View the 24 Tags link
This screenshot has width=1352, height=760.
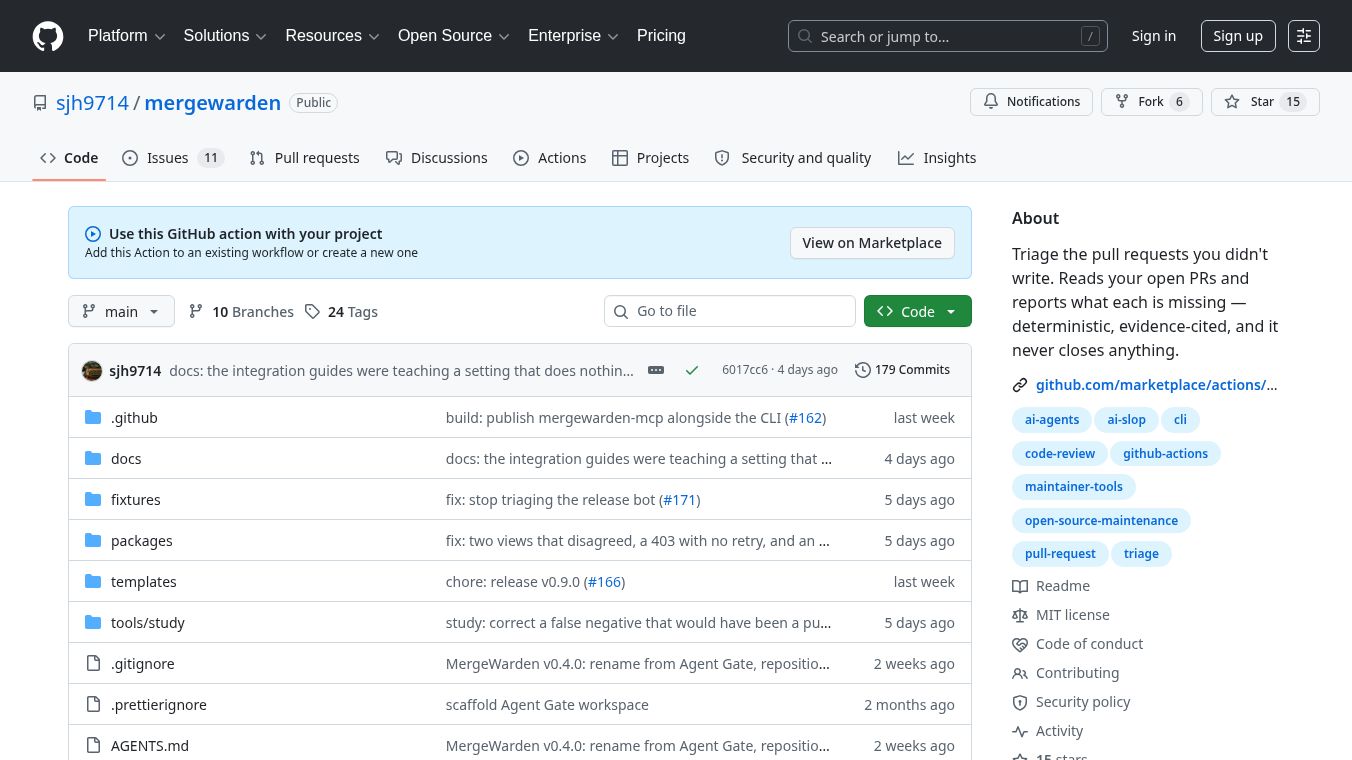click(341, 312)
